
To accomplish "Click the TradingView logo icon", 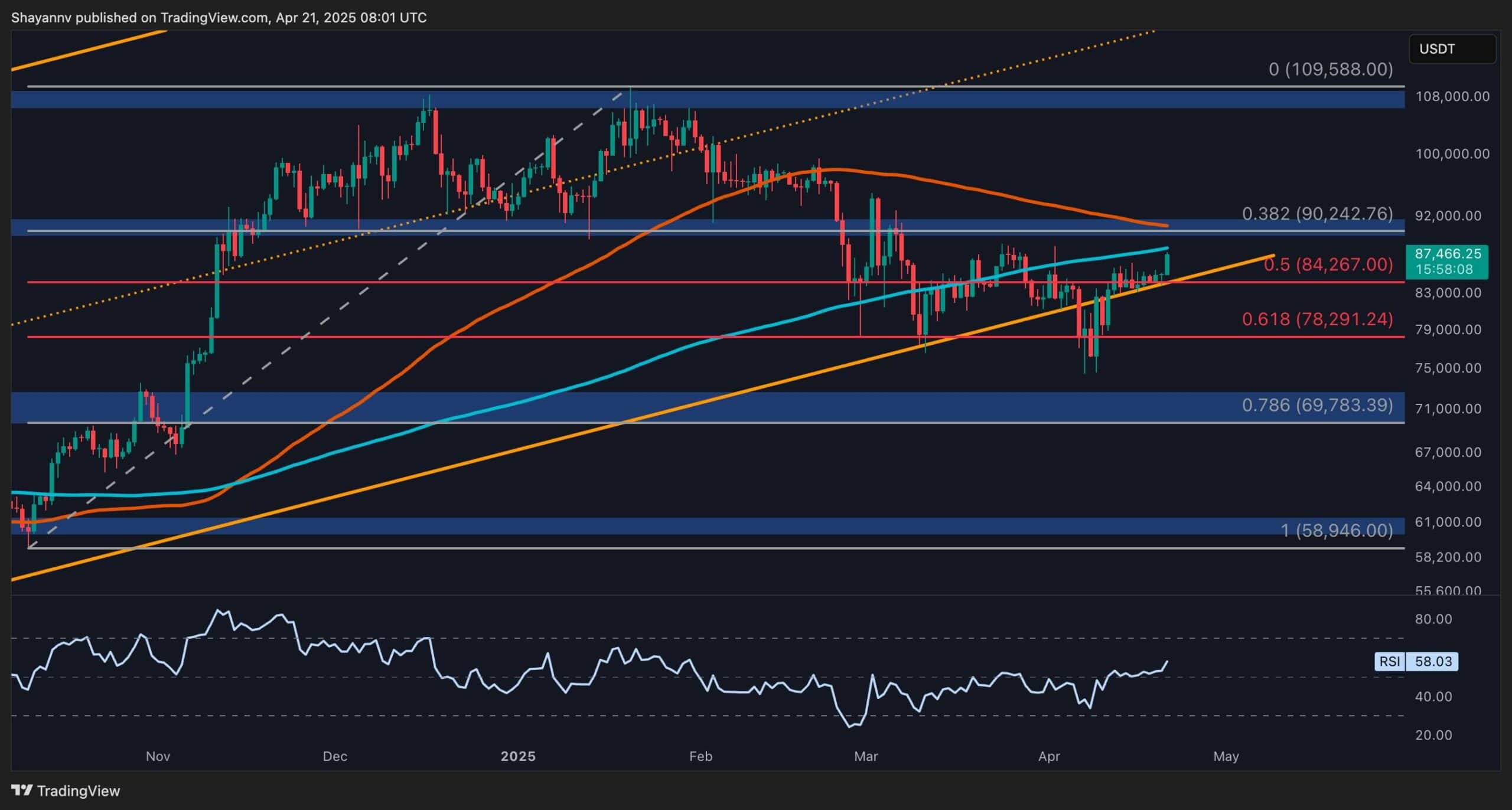I will tap(22, 790).
